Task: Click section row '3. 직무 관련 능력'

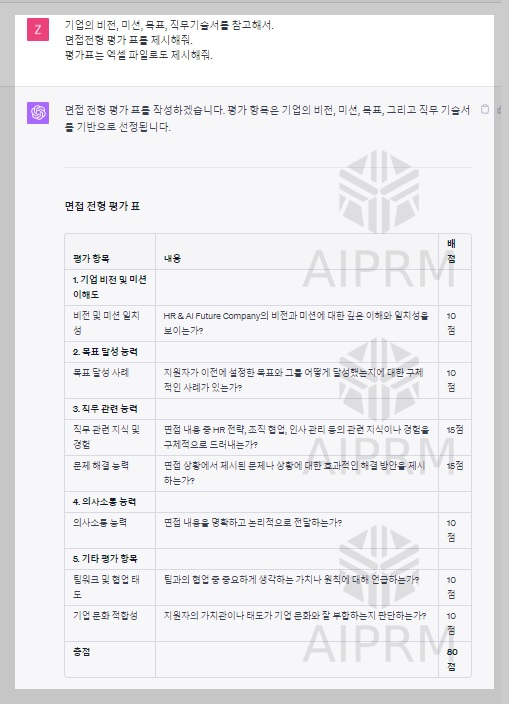Action: tap(105, 409)
